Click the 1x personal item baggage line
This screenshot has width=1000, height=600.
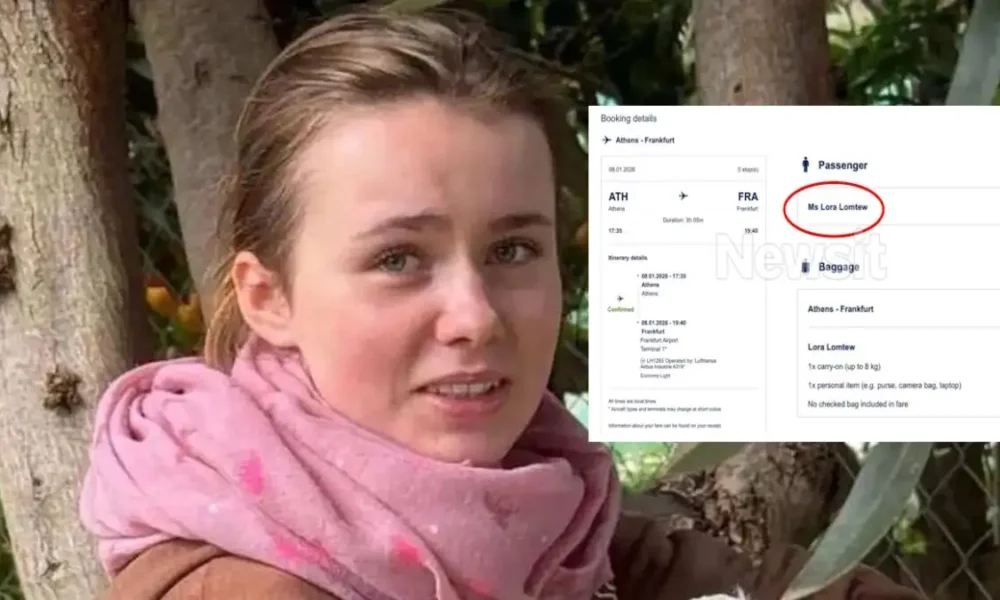tap(871, 385)
